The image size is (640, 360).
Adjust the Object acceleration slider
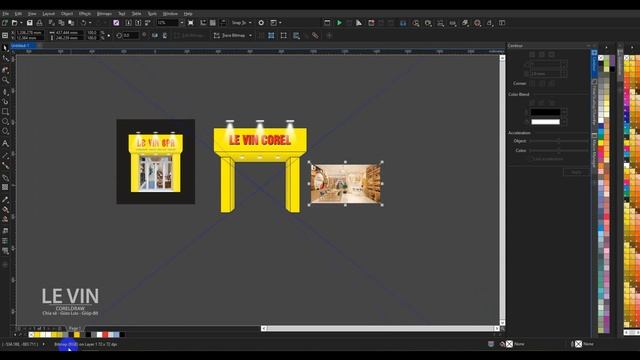coord(559,141)
